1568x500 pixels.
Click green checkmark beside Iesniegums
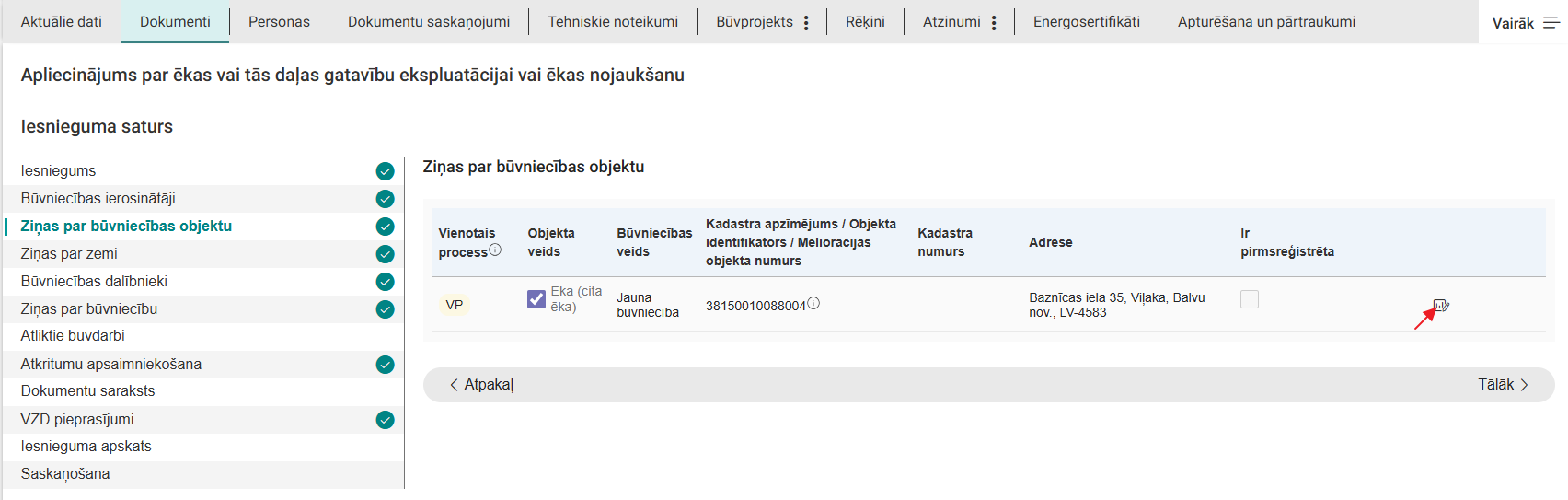pos(385,171)
